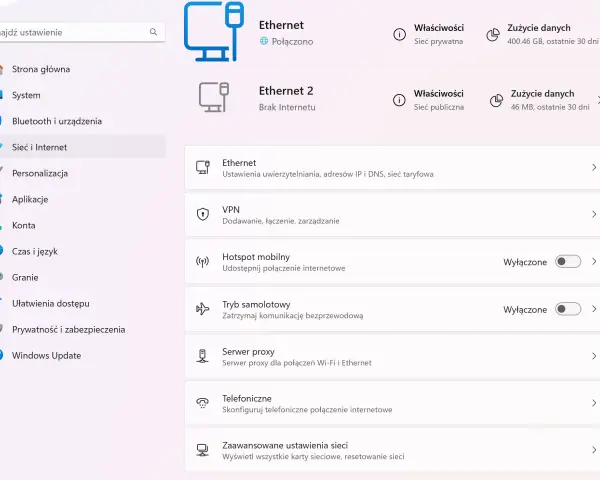This screenshot has width=600, height=480.
Task: Open the System settings category
Action: pos(82,95)
